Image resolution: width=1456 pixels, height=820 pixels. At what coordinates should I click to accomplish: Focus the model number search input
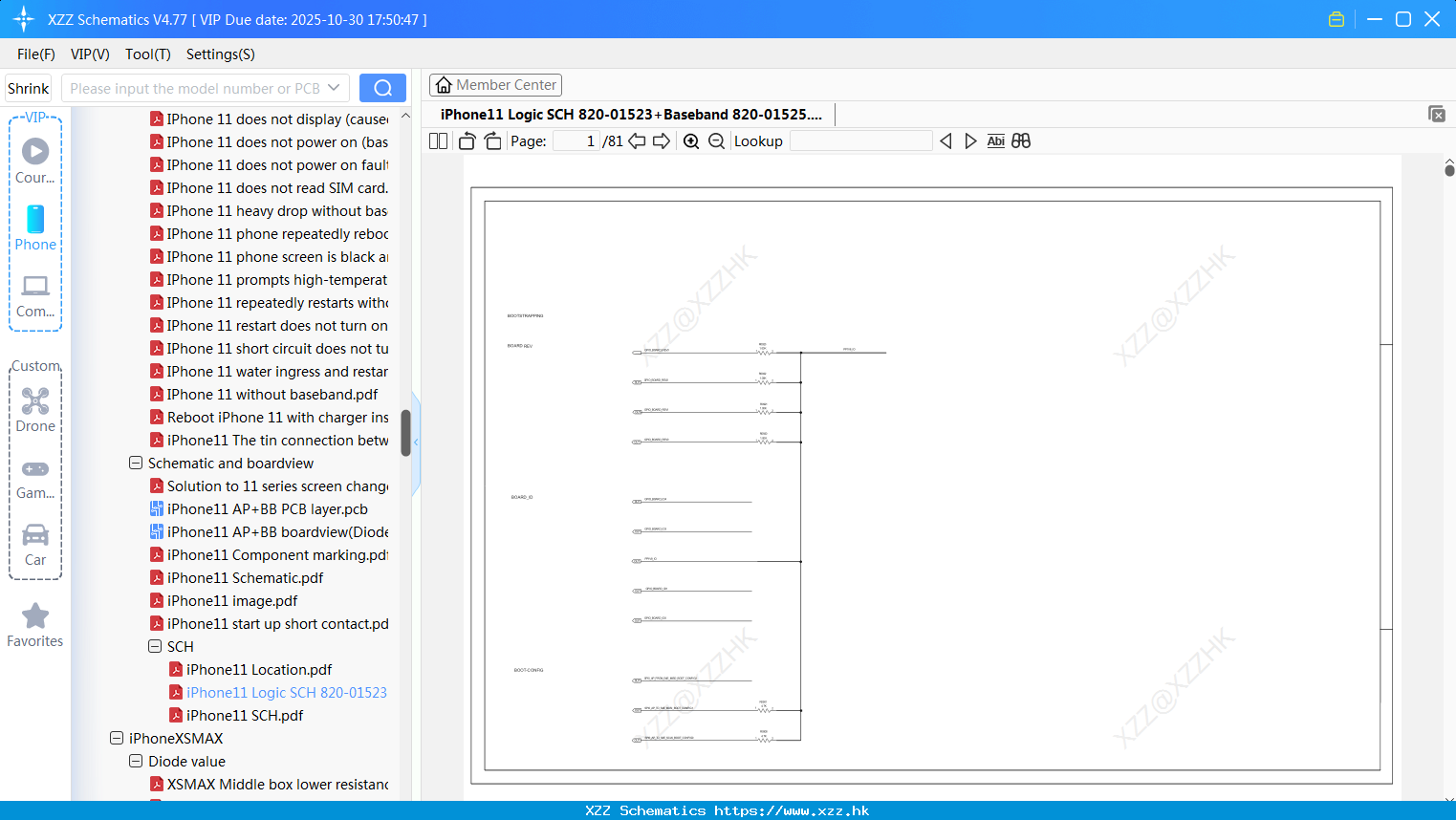coord(196,88)
